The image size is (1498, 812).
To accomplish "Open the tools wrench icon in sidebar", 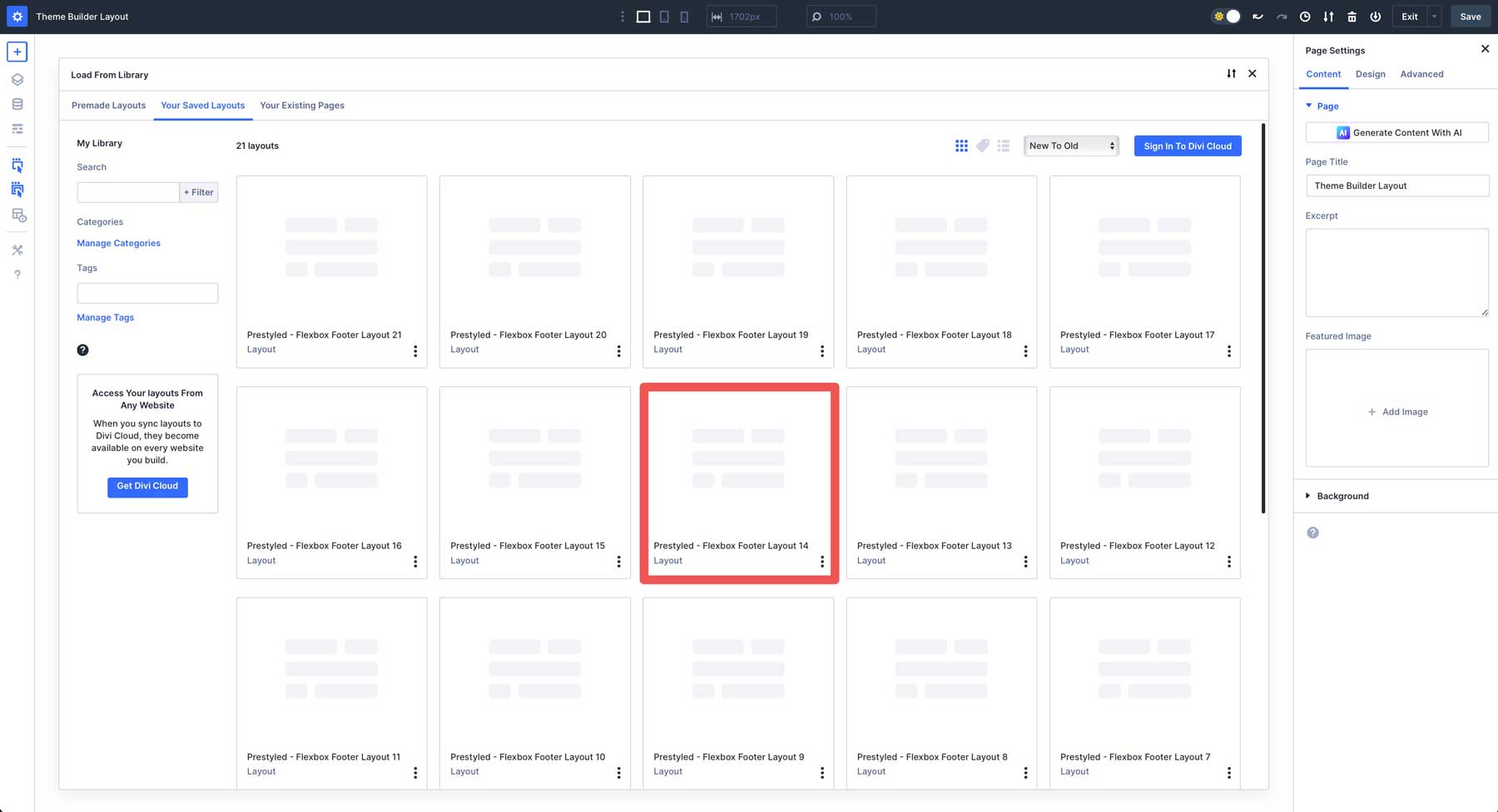I will click(17, 250).
